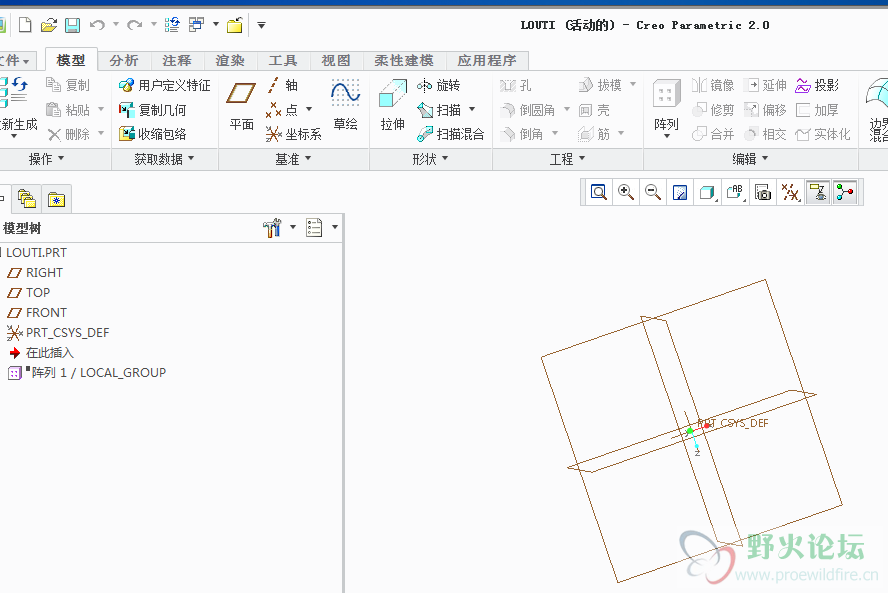This screenshot has height=593, width=888.
Task: Open the 点 type dropdown arrow
Action: 309,109
